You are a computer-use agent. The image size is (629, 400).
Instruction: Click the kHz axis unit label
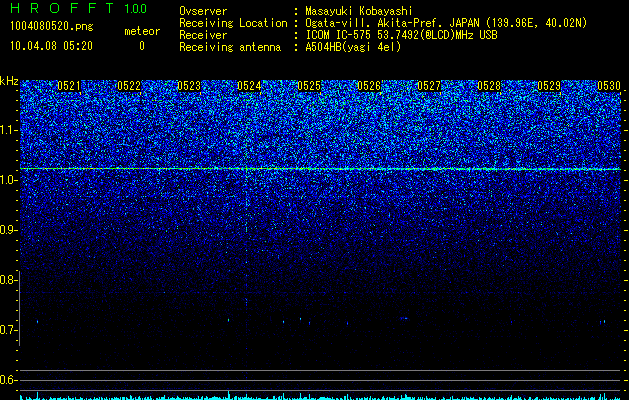[x=9, y=81]
